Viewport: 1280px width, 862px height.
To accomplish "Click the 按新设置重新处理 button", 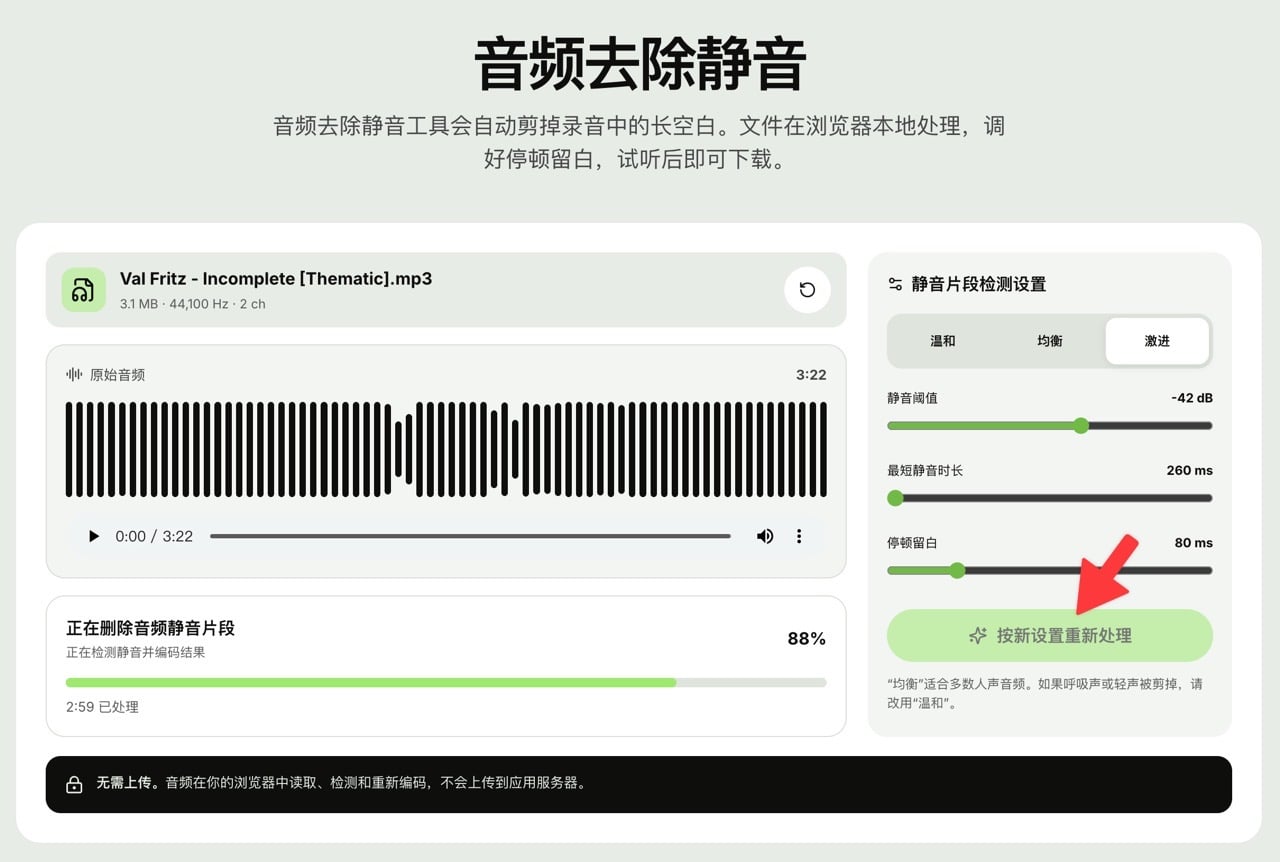I will tap(1050, 636).
